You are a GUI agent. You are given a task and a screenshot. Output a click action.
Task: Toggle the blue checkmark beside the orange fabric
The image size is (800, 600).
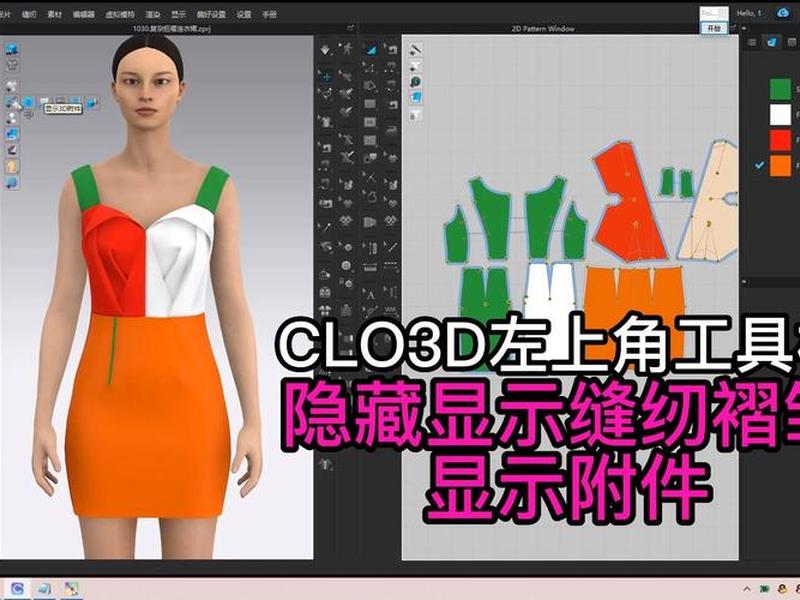(760, 165)
